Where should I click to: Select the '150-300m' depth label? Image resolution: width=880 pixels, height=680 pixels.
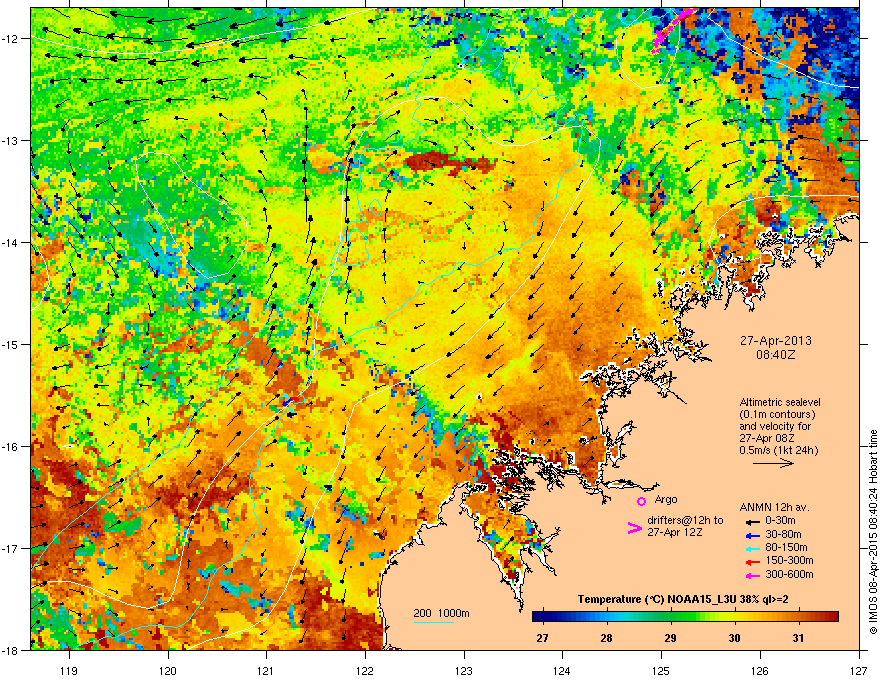[789, 560]
